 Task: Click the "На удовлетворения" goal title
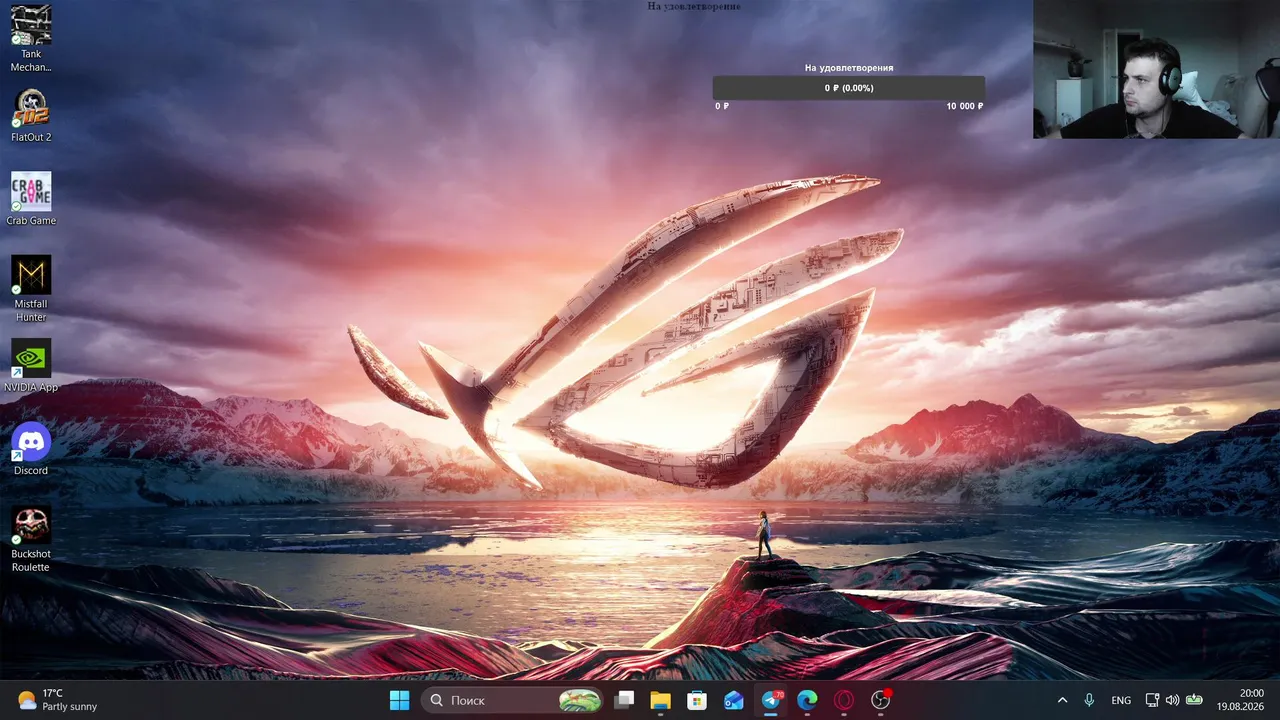point(849,68)
